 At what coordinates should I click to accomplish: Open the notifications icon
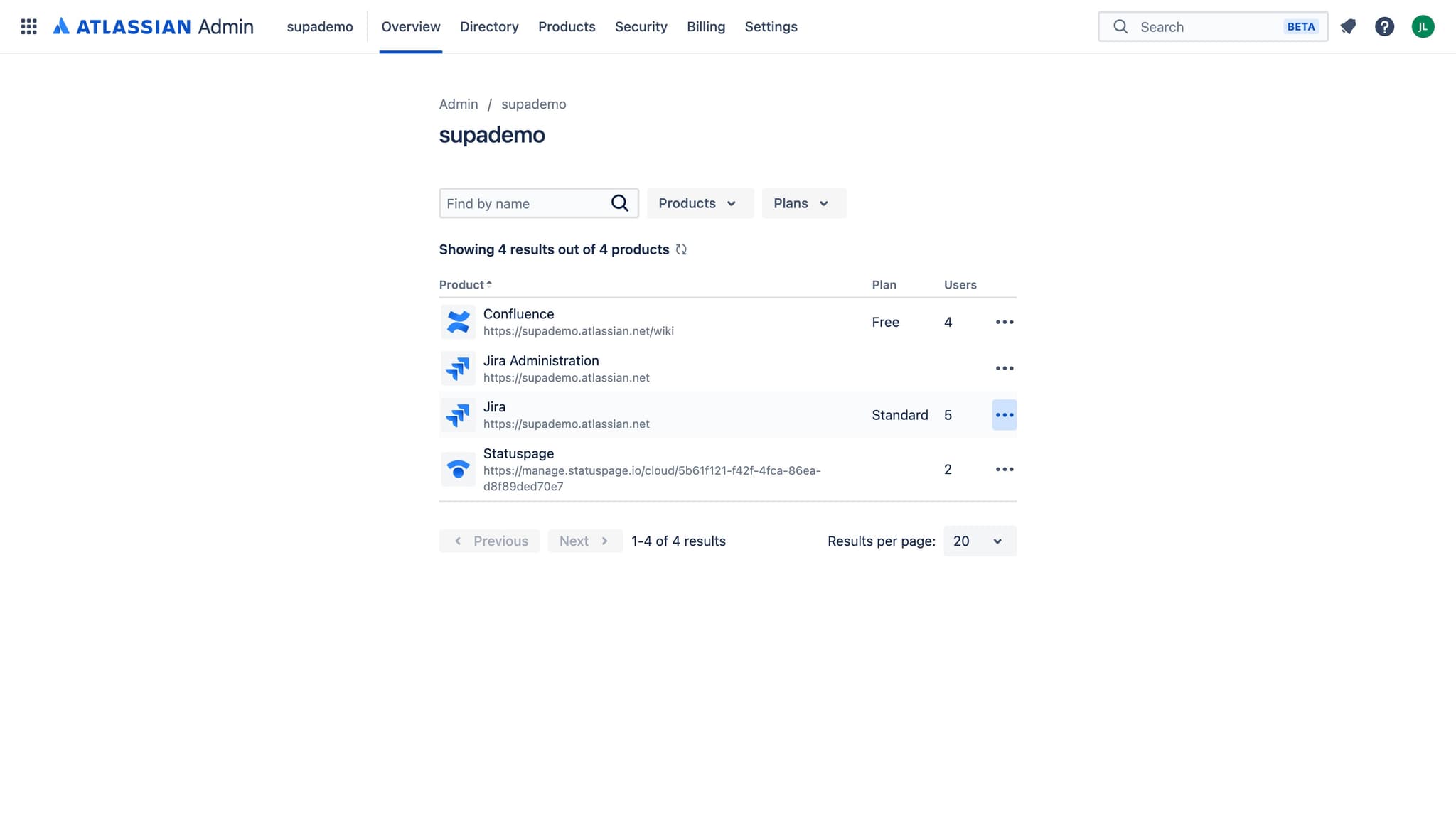coord(1348,27)
